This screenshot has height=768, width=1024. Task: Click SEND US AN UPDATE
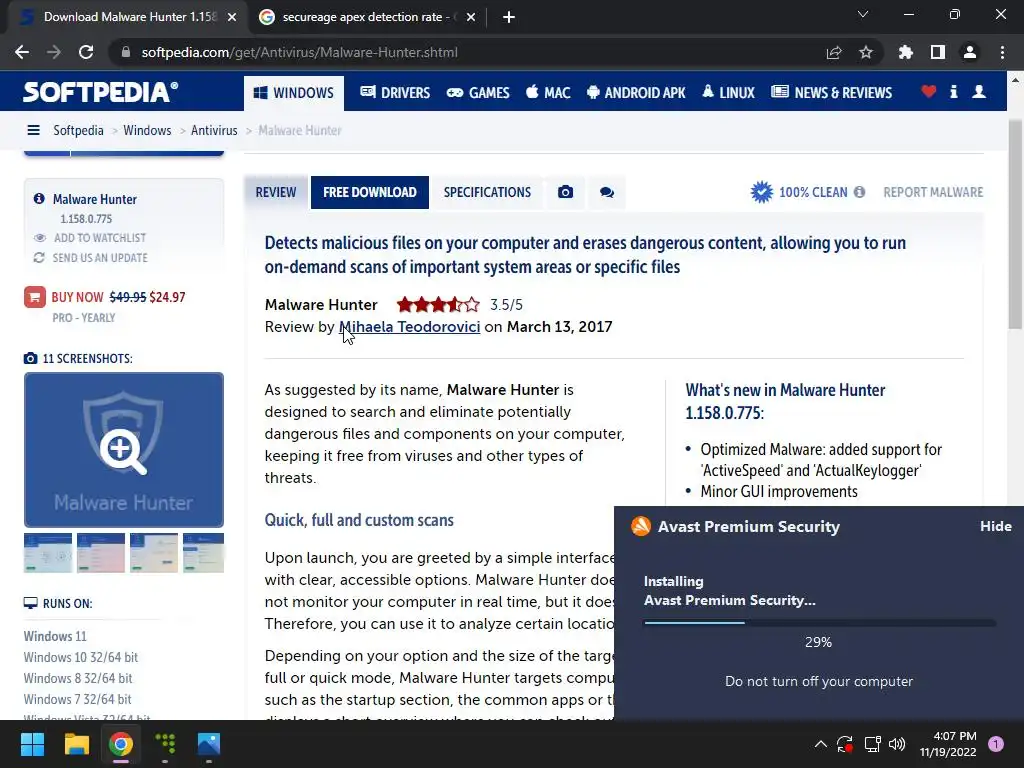(100, 258)
